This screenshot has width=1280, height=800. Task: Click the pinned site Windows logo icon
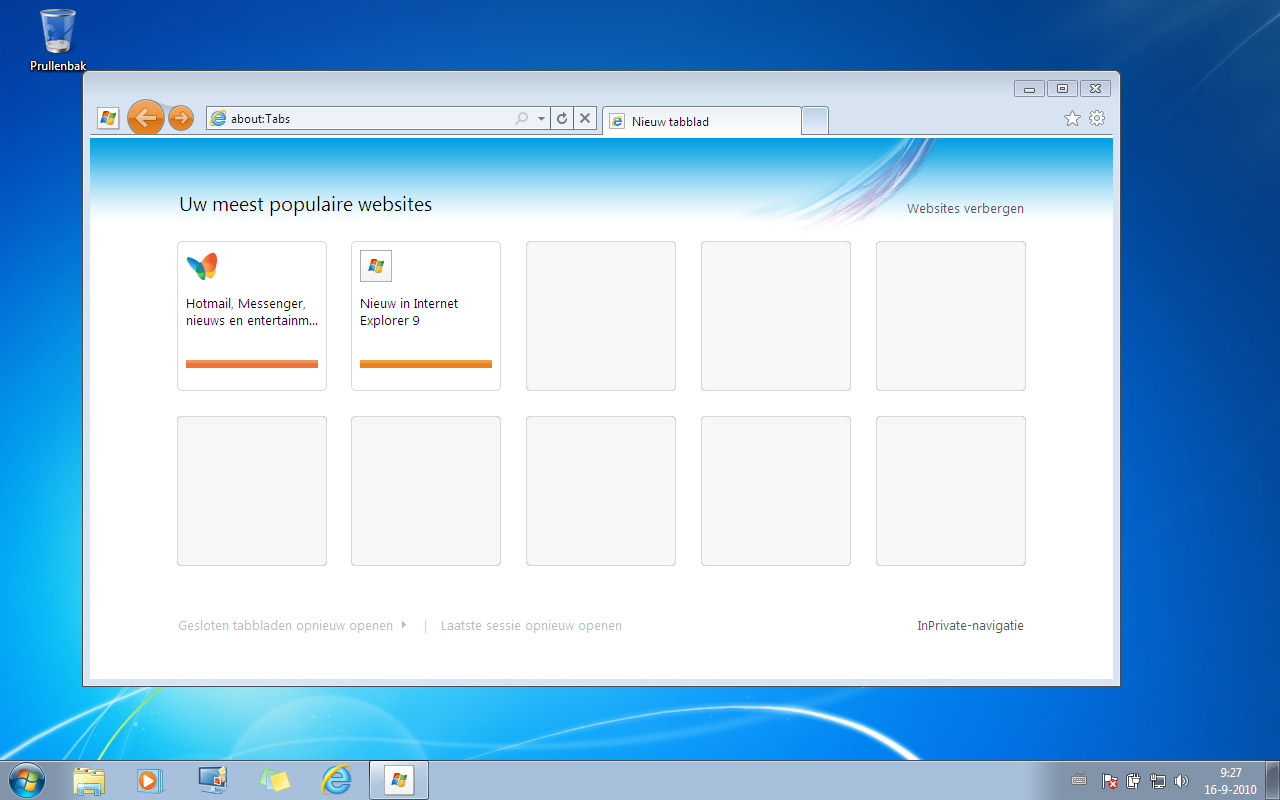point(108,118)
